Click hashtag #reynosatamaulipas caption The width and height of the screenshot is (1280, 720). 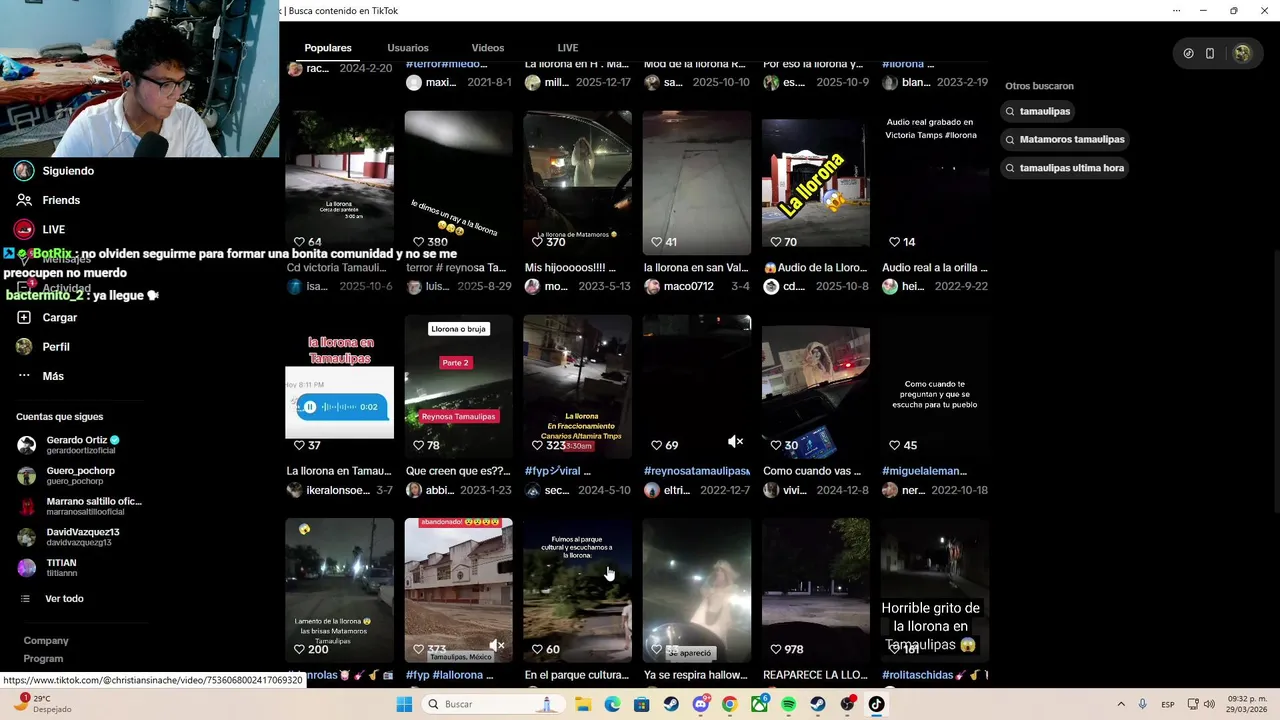[x=696, y=471]
